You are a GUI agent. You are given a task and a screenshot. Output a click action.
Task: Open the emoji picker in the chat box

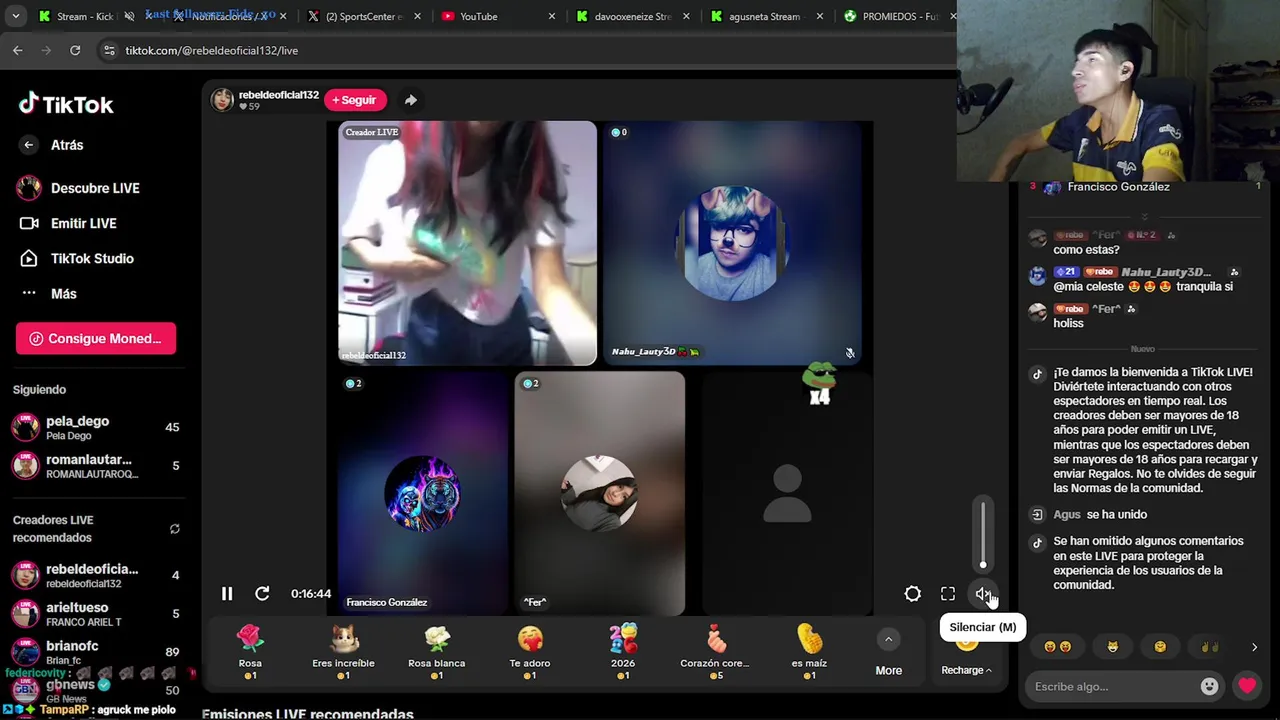coord(1209,686)
